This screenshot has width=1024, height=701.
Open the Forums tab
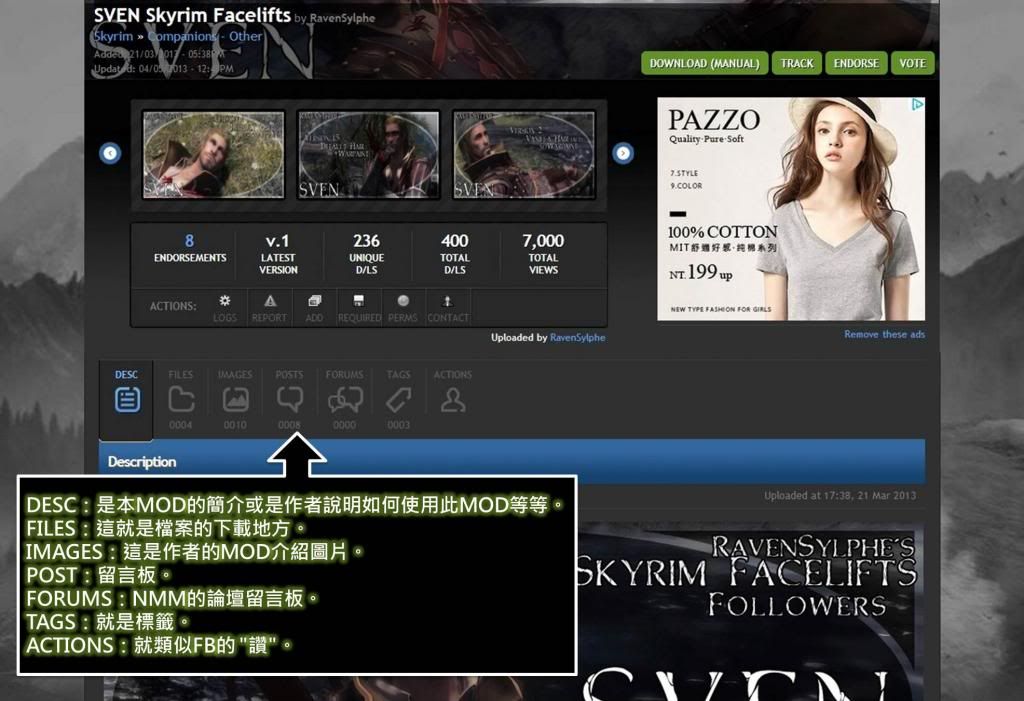(344, 399)
